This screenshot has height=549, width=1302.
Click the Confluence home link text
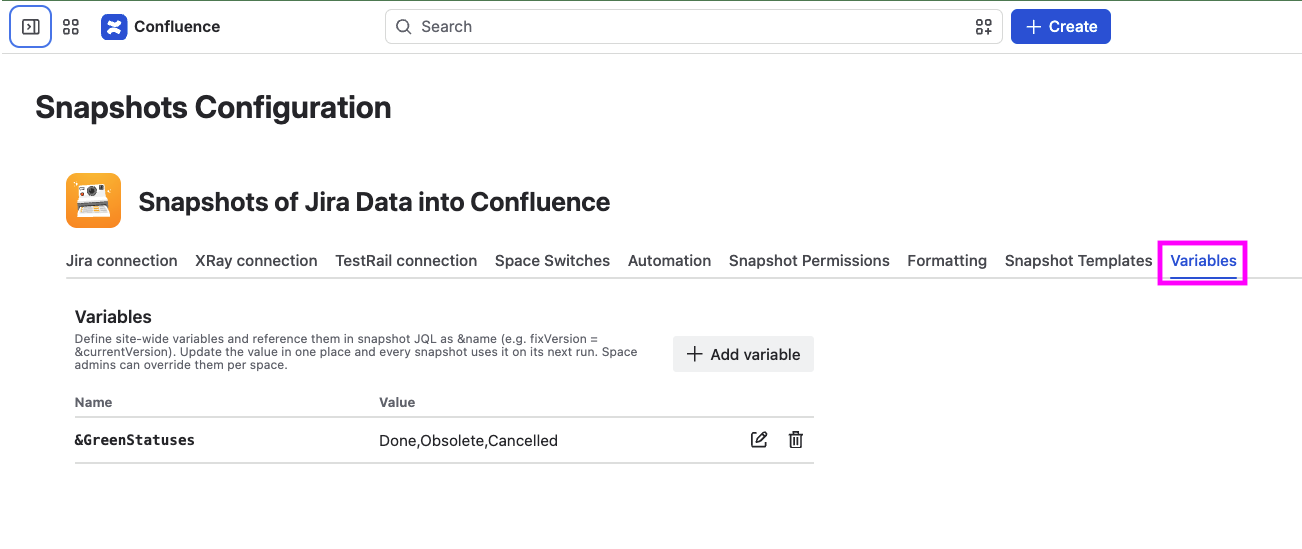click(x=177, y=27)
